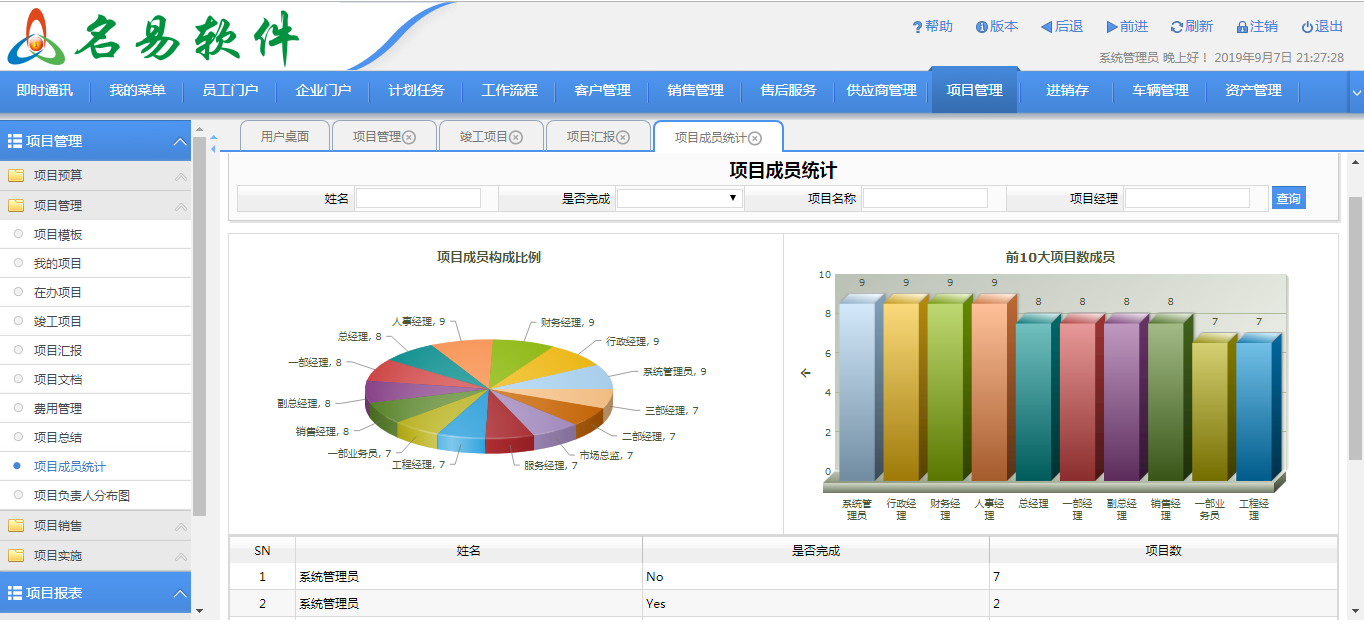Collapse the 项目报表 panel header
This screenshot has width=1364, height=626.
pos(180,593)
